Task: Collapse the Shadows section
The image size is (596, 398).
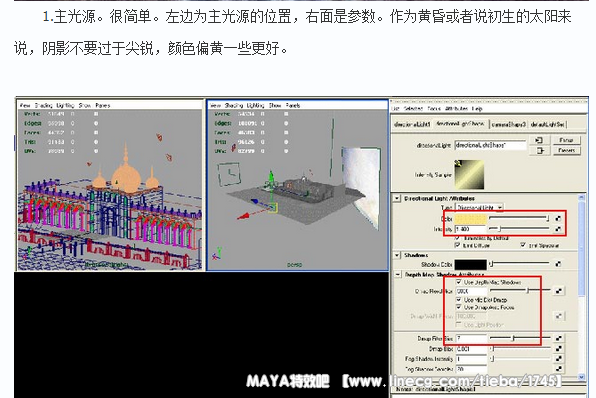Action: (397, 255)
